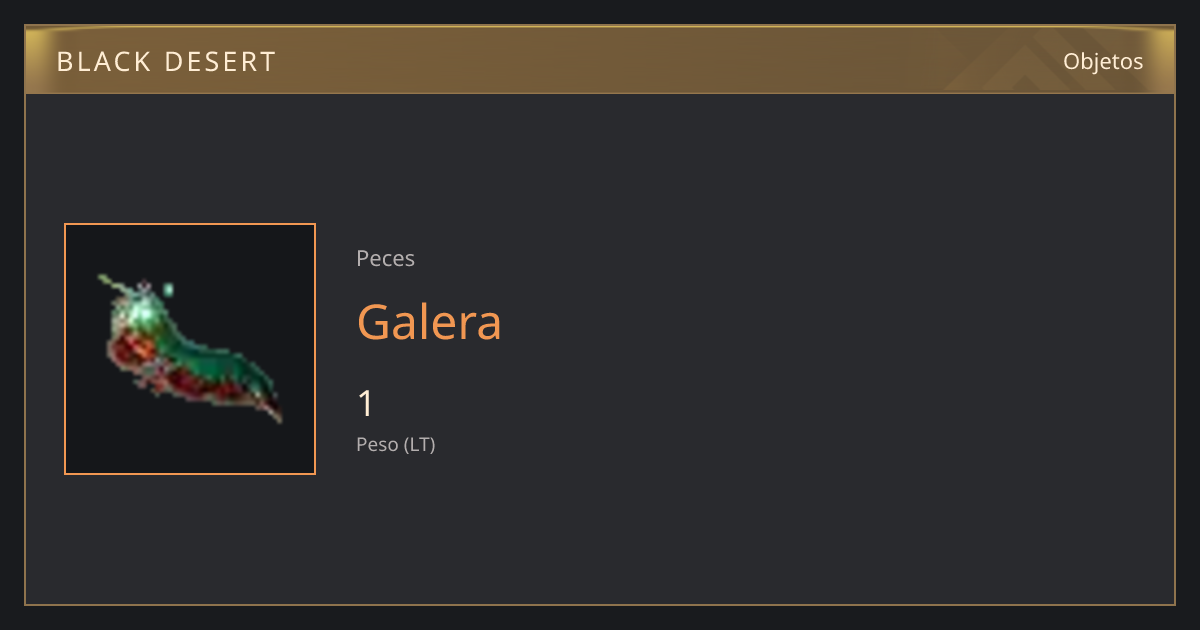
Task: Click the shrimp's antenna tip
Action: pyautogui.click(x=104, y=279)
